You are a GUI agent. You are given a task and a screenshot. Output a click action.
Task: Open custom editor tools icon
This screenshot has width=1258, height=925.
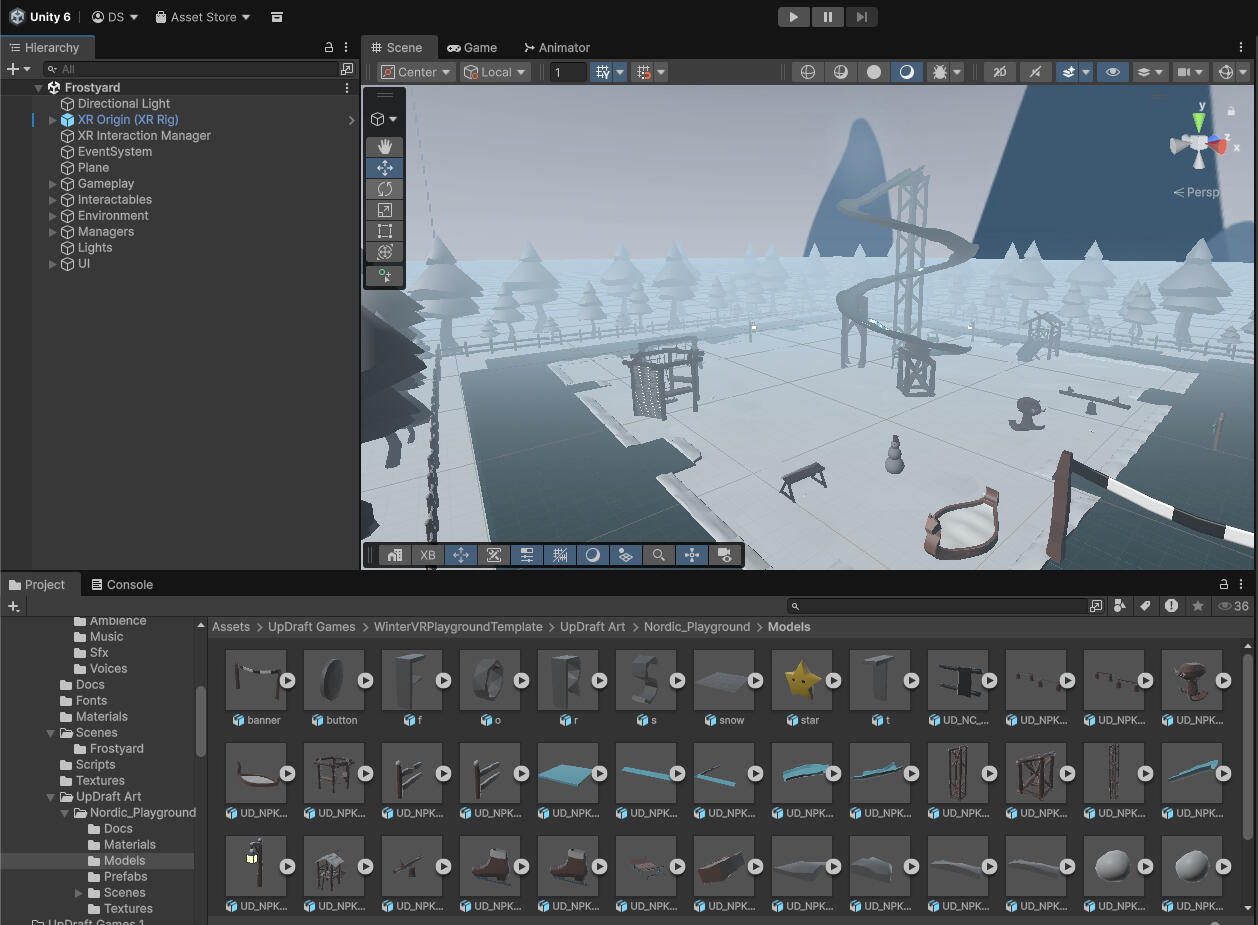pos(384,275)
